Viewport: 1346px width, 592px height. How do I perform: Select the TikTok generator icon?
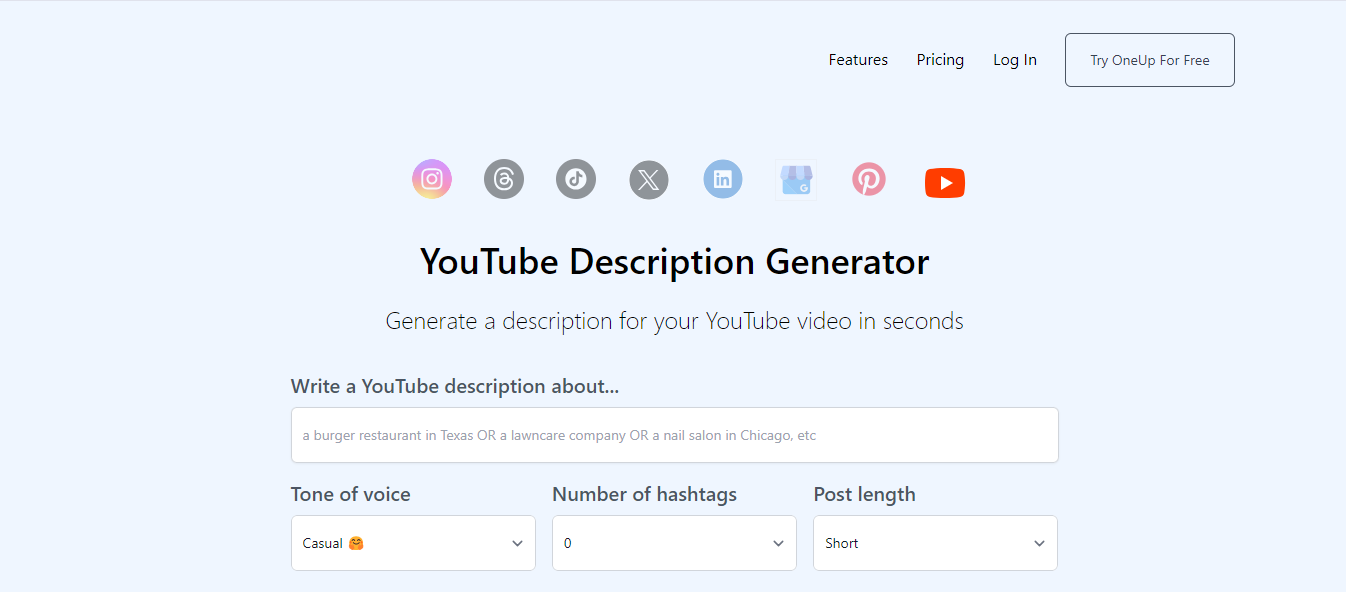[x=576, y=180]
